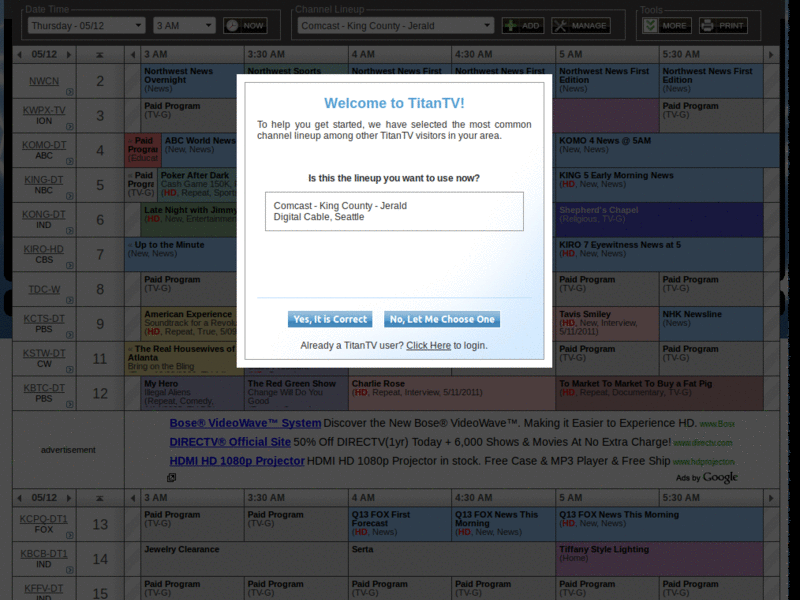
Task: Open the HDMI HD 1080p Projector ad link
Action: coord(237,461)
